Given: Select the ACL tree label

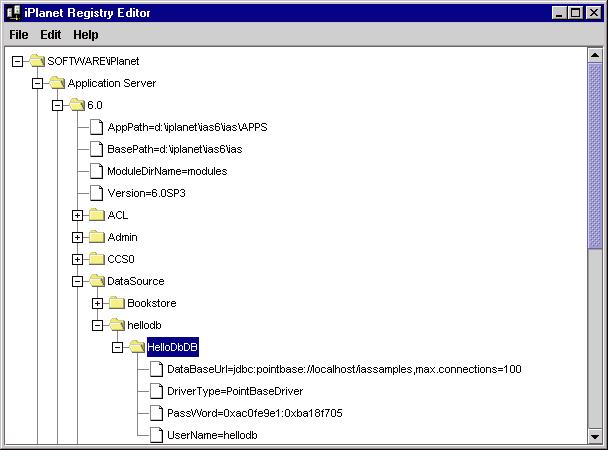Looking at the screenshot, I should point(118,215).
